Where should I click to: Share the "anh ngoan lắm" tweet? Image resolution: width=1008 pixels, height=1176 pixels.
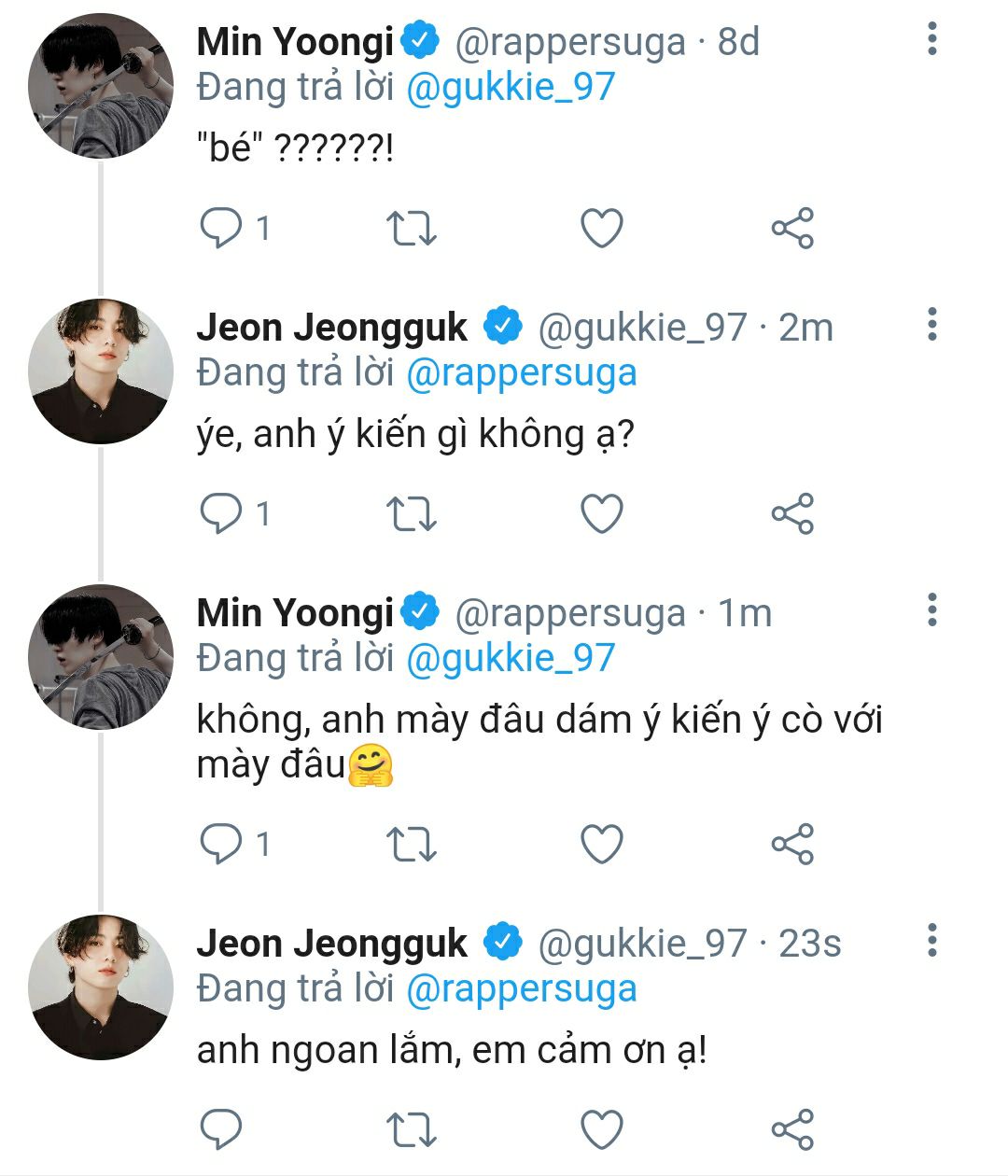[792, 1129]
